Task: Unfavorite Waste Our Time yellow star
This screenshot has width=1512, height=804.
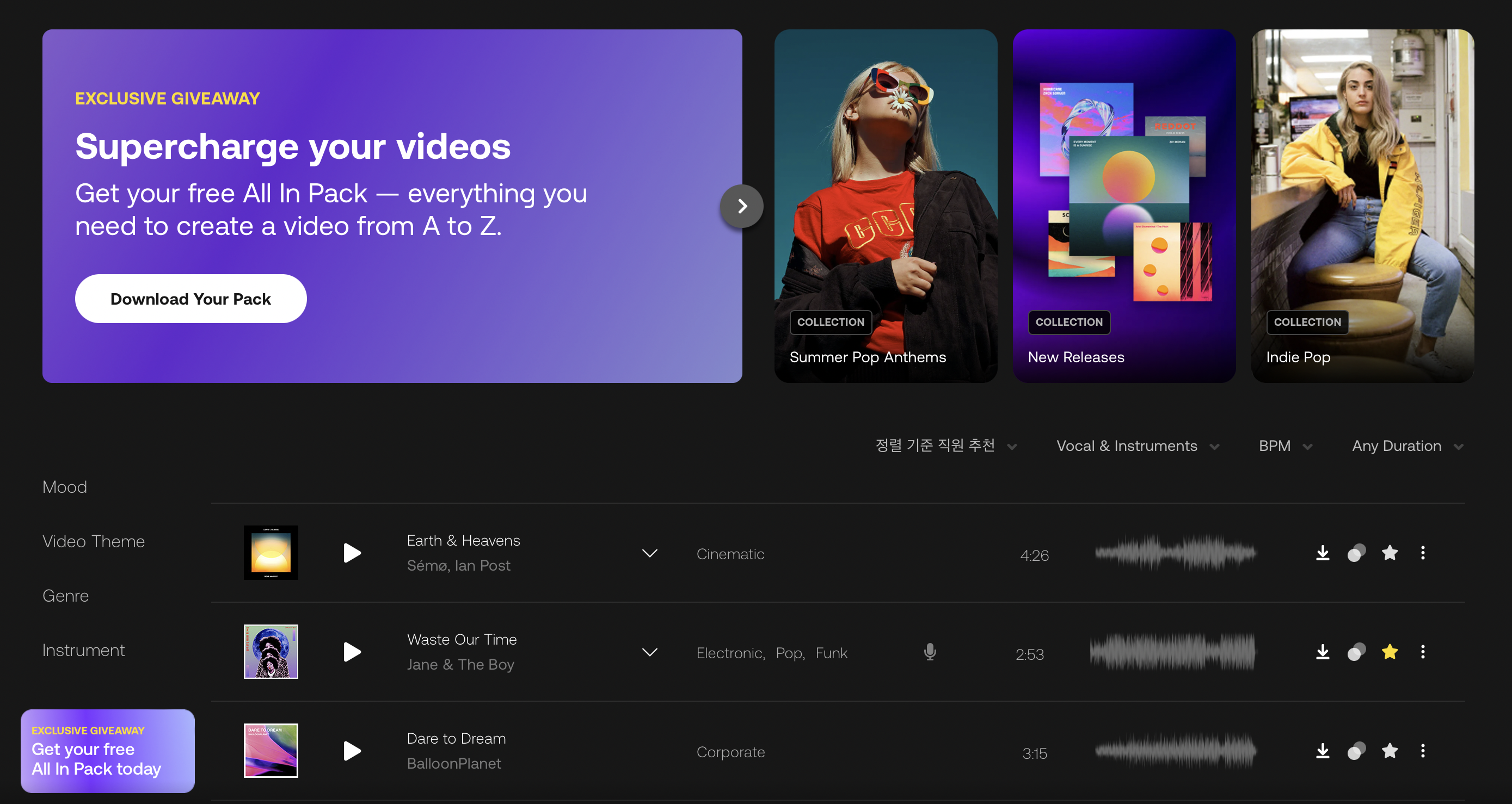Action: [x=1390, y=652]
